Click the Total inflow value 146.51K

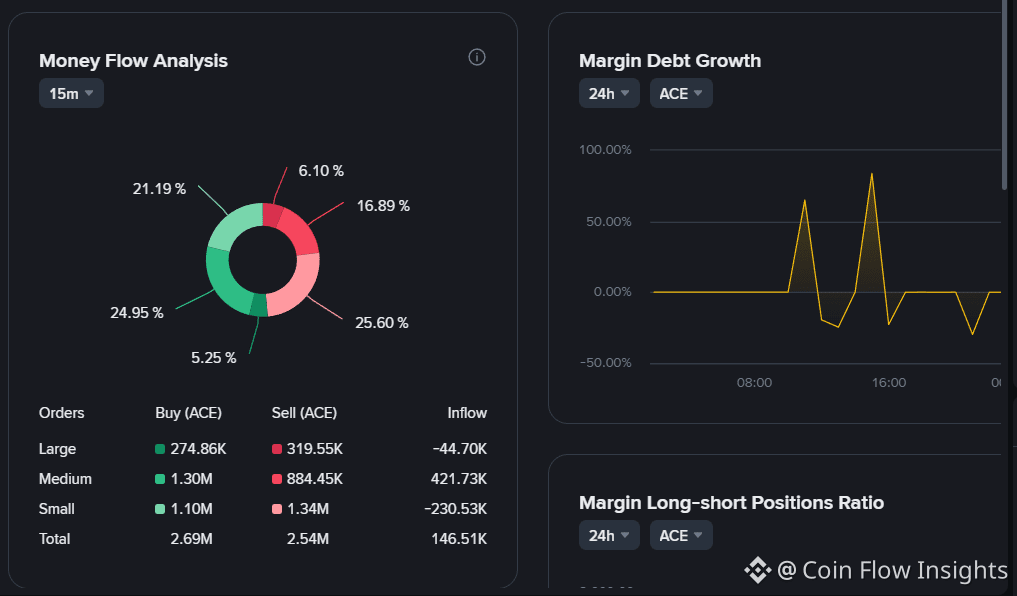pyautogui.click(x=459, y=539)
